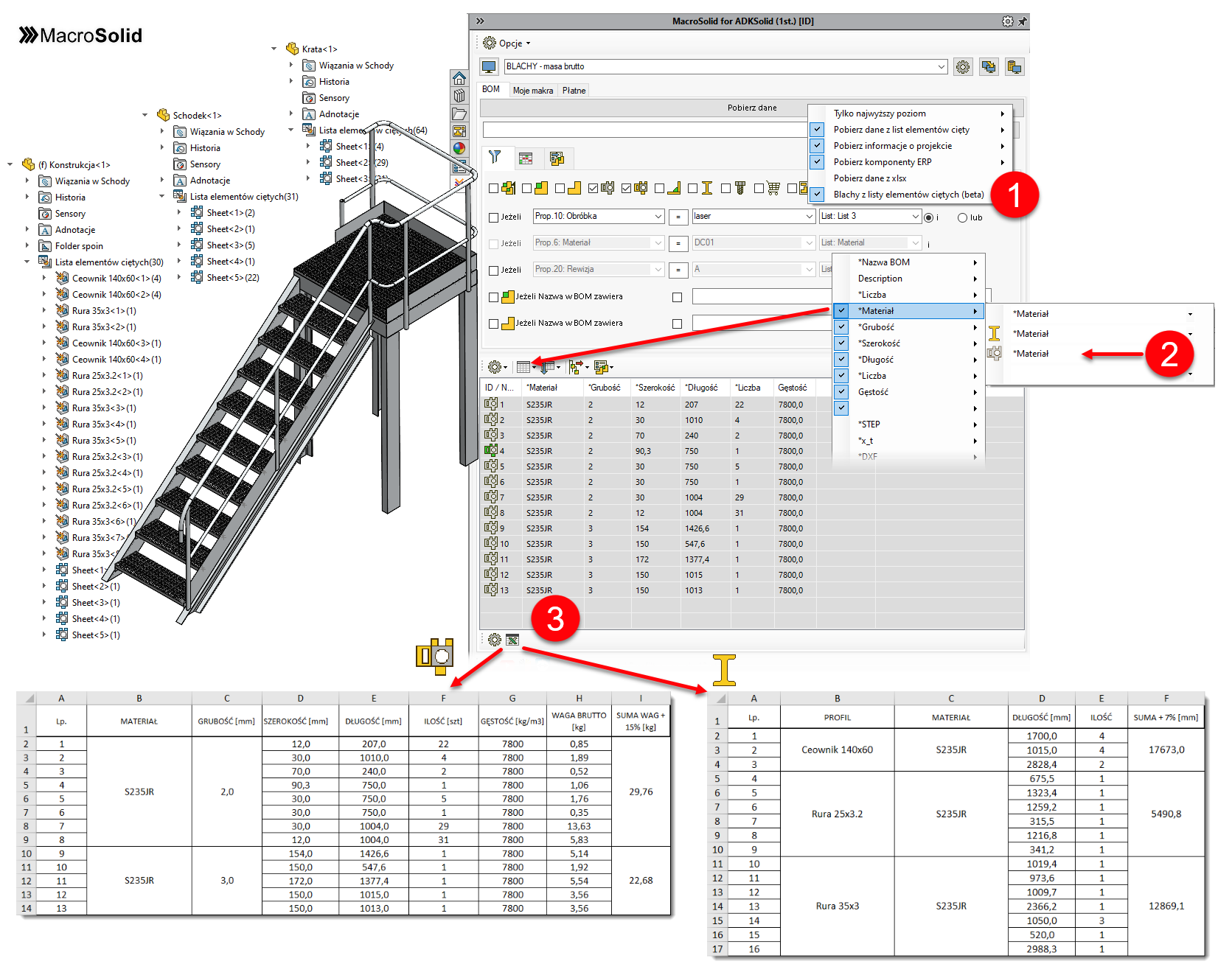Switch to the Płatne tab
Viewport: 1232px width, 975px height.
(x=574, y=91)
